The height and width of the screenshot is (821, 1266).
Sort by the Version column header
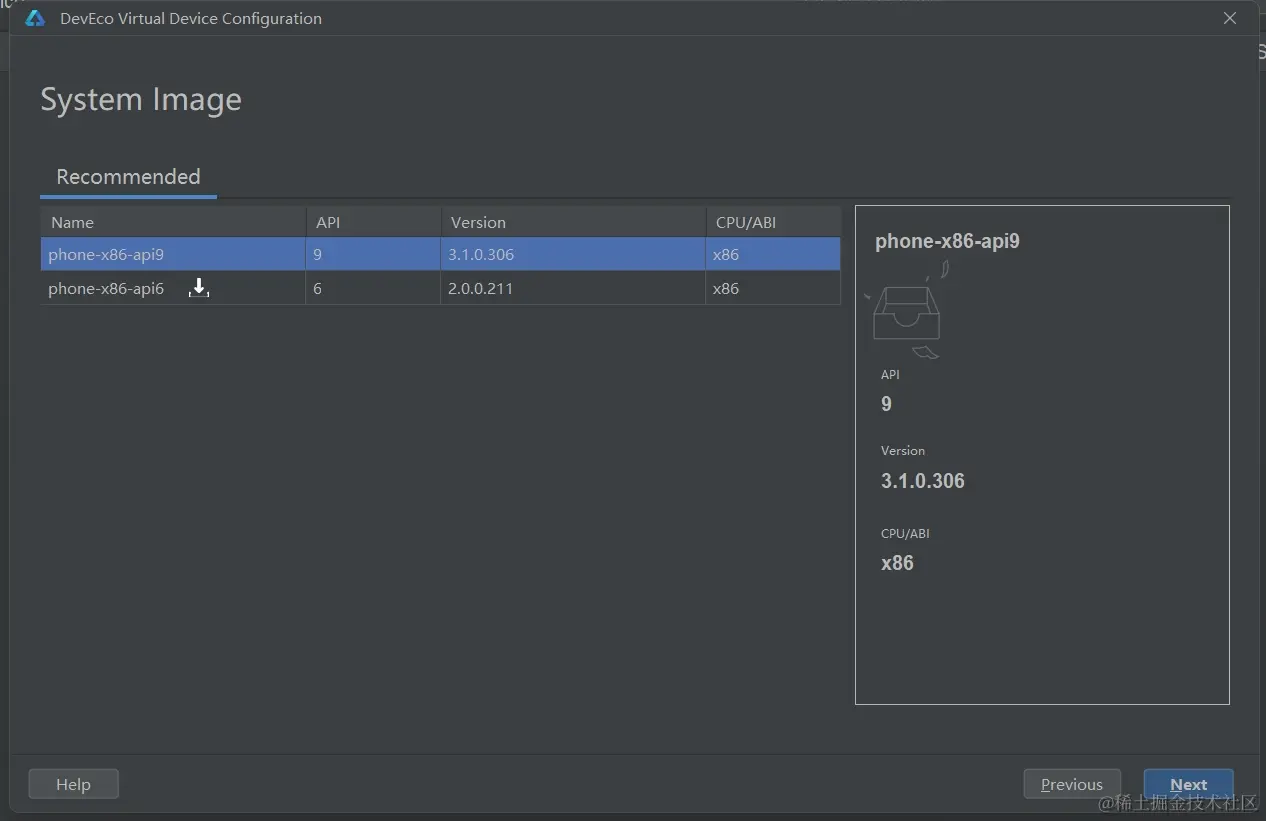pos(573,222)
